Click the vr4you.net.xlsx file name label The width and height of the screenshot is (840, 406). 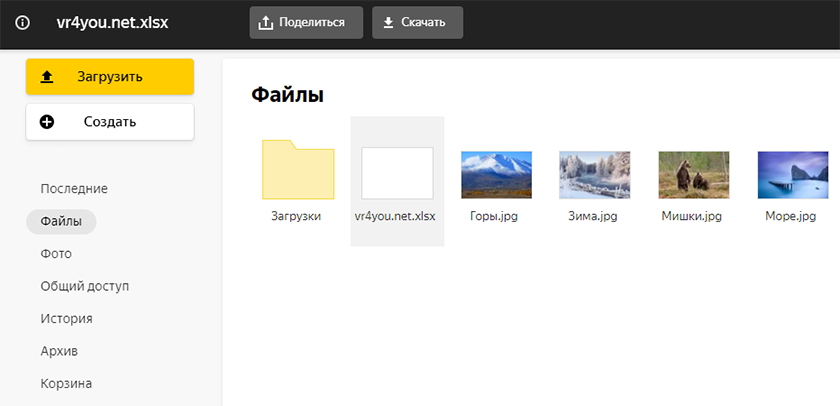click(x=395, y=216)
